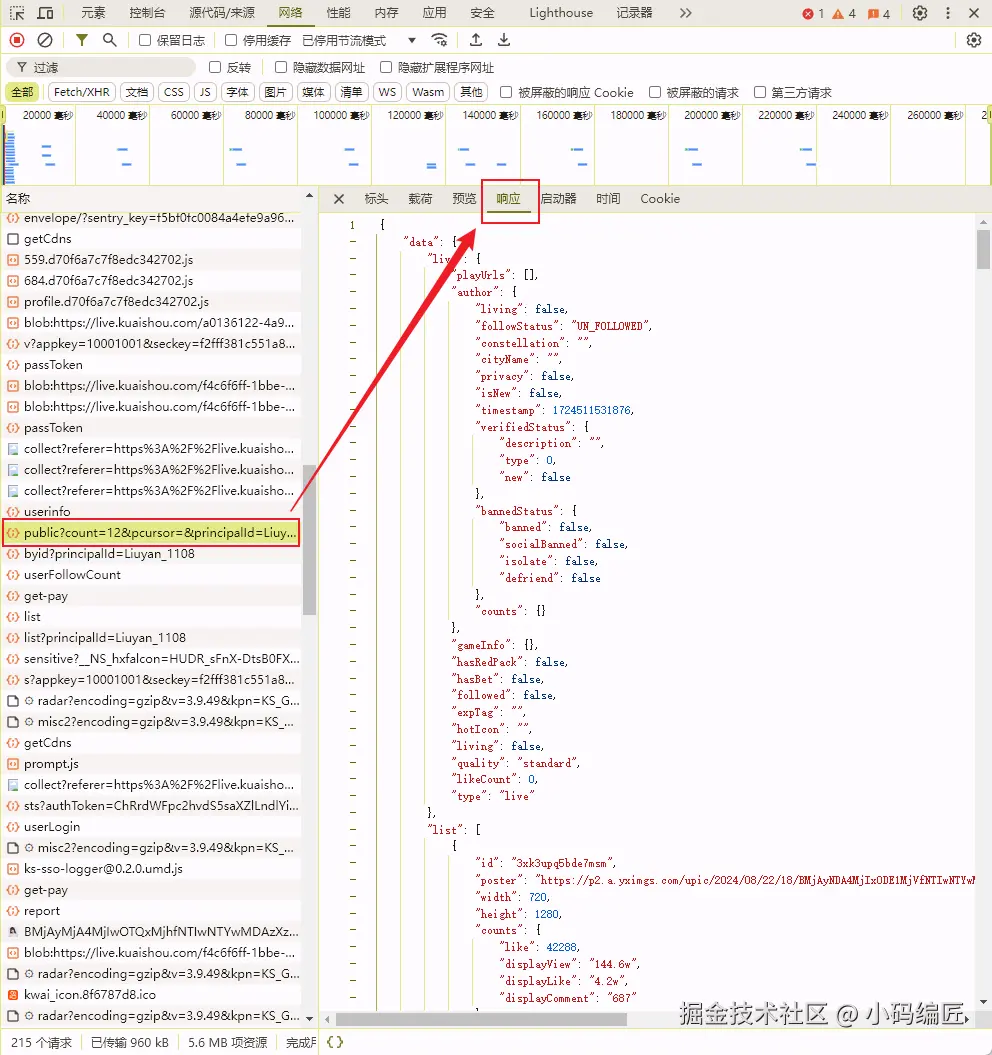Select the public?count=12 request row
992x1055 pixels.
[x=151, y=532]
